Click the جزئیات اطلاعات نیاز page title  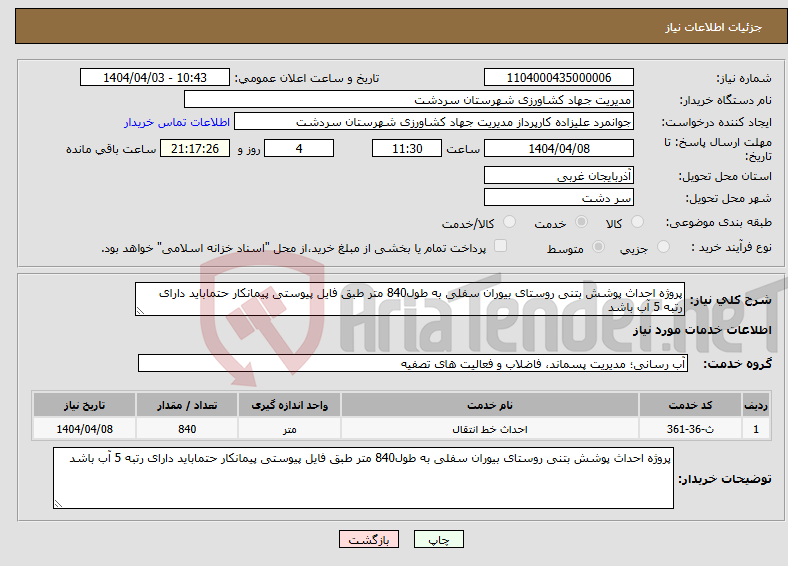714,27
